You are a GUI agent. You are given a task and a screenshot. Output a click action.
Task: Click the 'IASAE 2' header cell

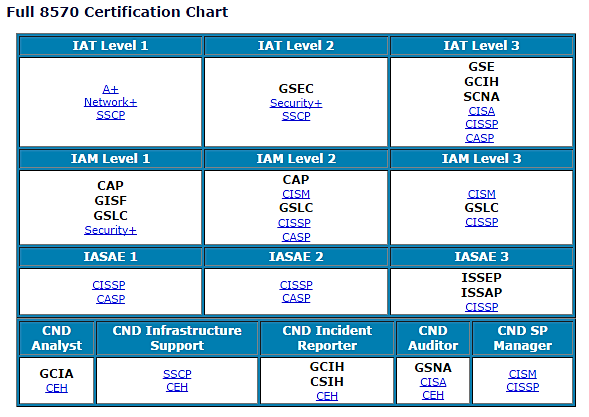click(296, 257)
